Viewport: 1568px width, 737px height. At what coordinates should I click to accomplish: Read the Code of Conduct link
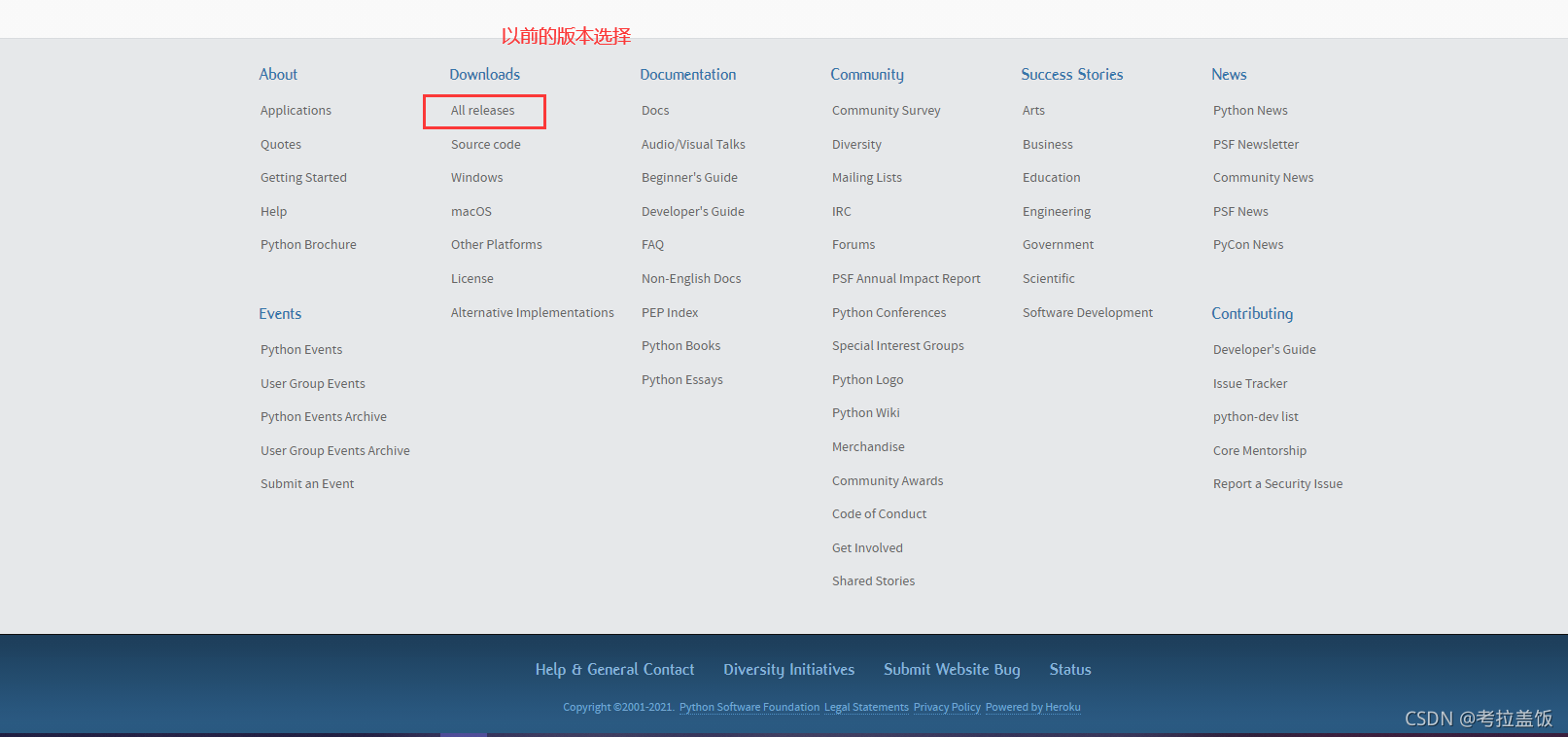[880, 514]
